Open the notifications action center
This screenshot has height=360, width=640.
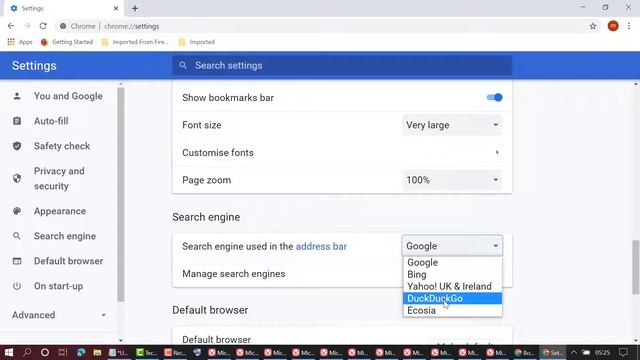tap(623, 352)
